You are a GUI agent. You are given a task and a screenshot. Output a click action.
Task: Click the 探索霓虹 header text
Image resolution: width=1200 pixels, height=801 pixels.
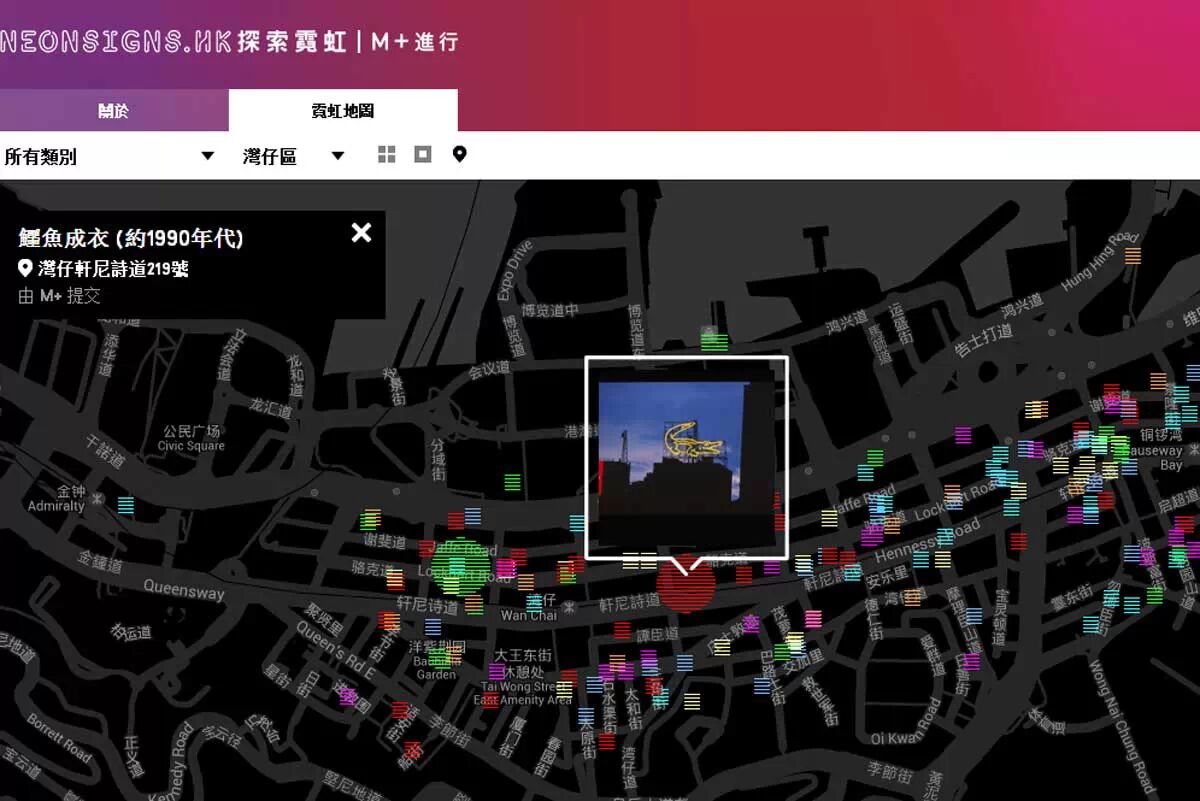click(292, 41)
